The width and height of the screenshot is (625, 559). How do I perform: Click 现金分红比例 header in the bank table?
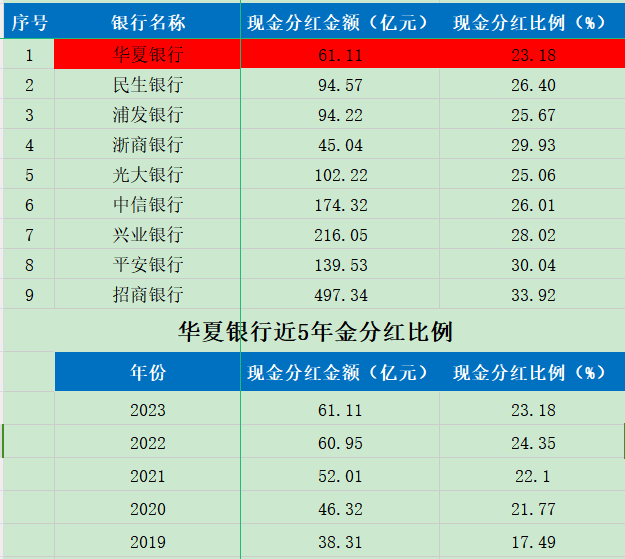click(532, 22)
